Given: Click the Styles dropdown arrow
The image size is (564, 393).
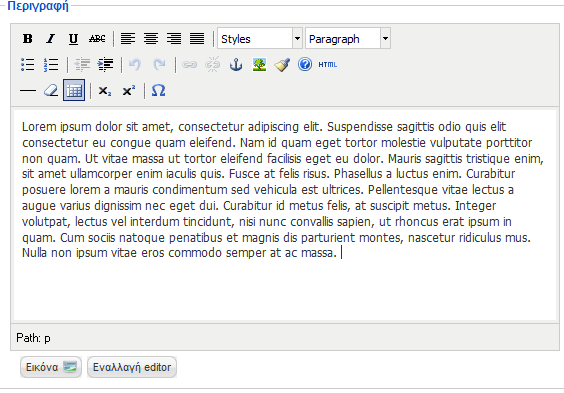Looking at the screenshot, I should (x=297, y=38).
